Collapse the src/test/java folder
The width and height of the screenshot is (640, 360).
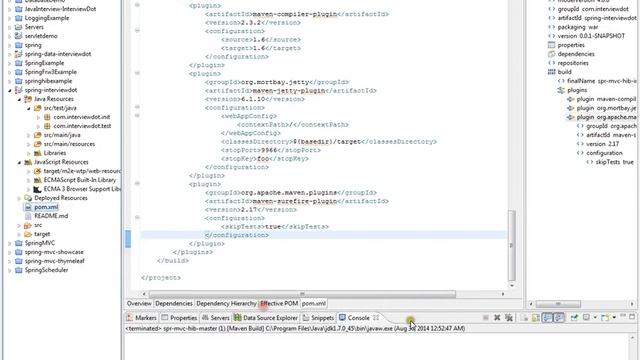point(29,108)
